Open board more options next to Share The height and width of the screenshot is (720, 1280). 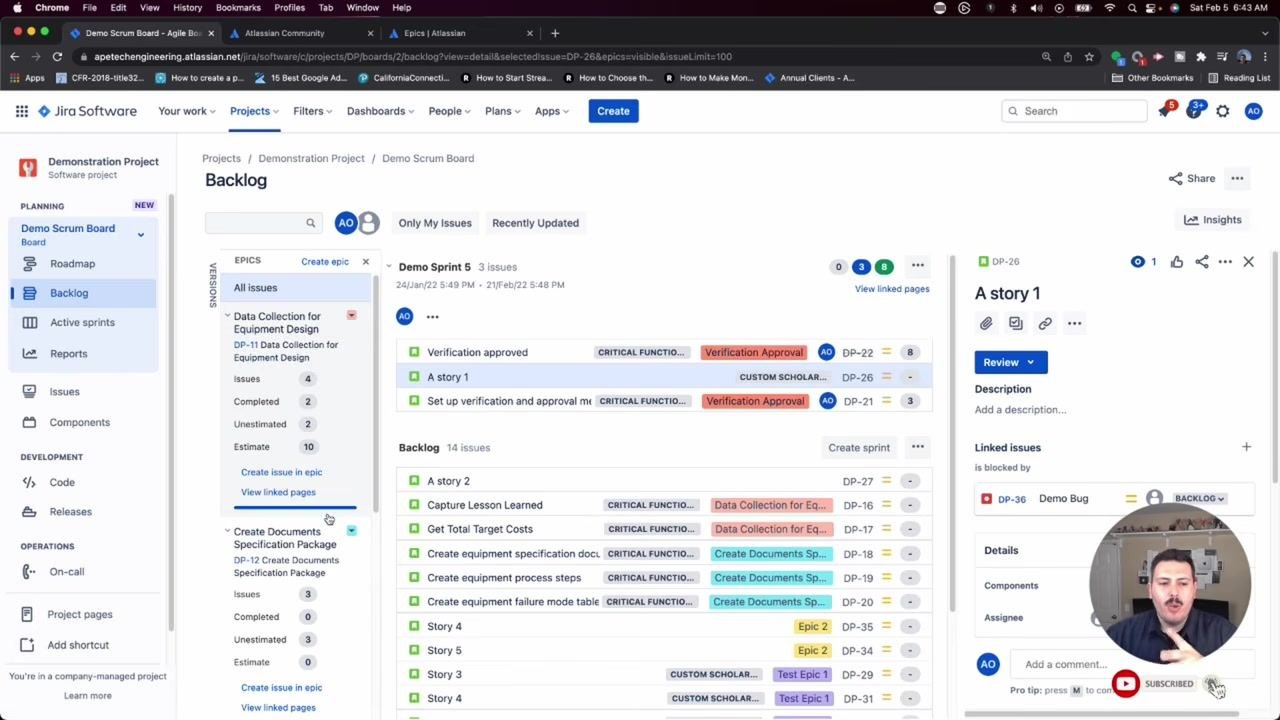[x=1237, y=178]
